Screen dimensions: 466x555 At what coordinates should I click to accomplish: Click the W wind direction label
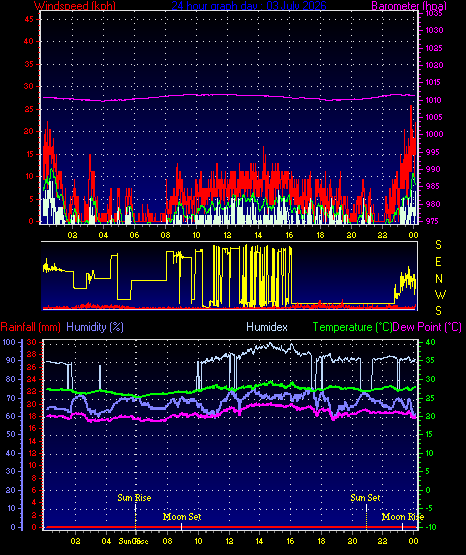click(440, 294)
